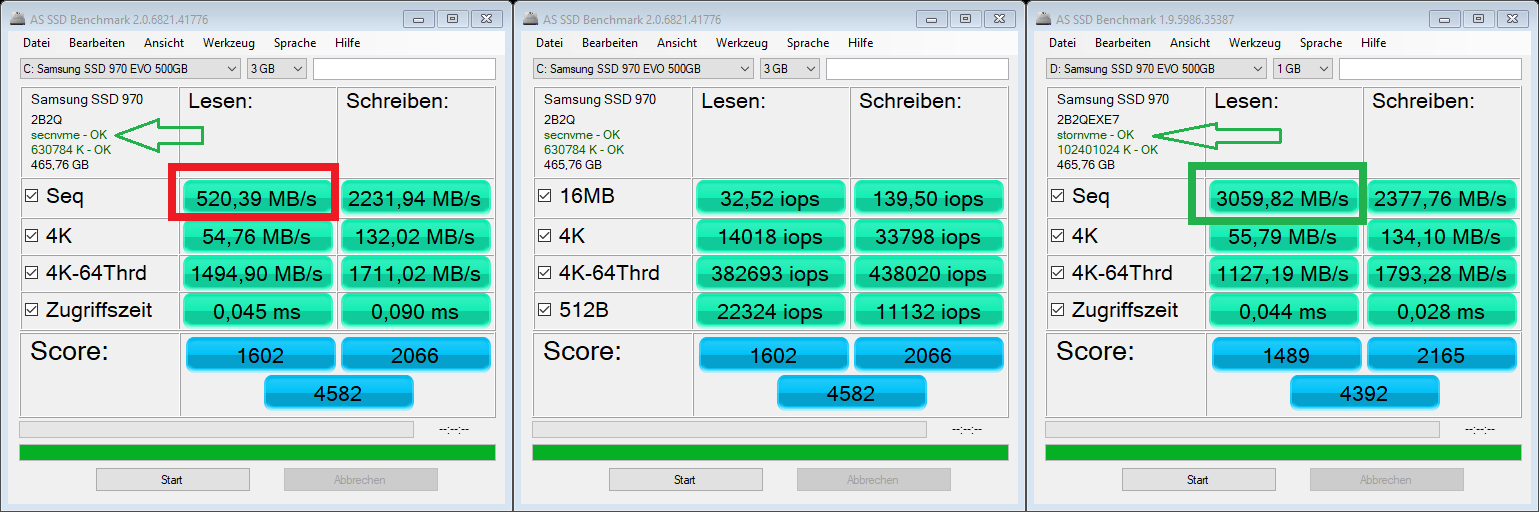The image size is (1539, 512).
Task: Uncheck Seq in the drive D window
Action: coord(1057,198)
